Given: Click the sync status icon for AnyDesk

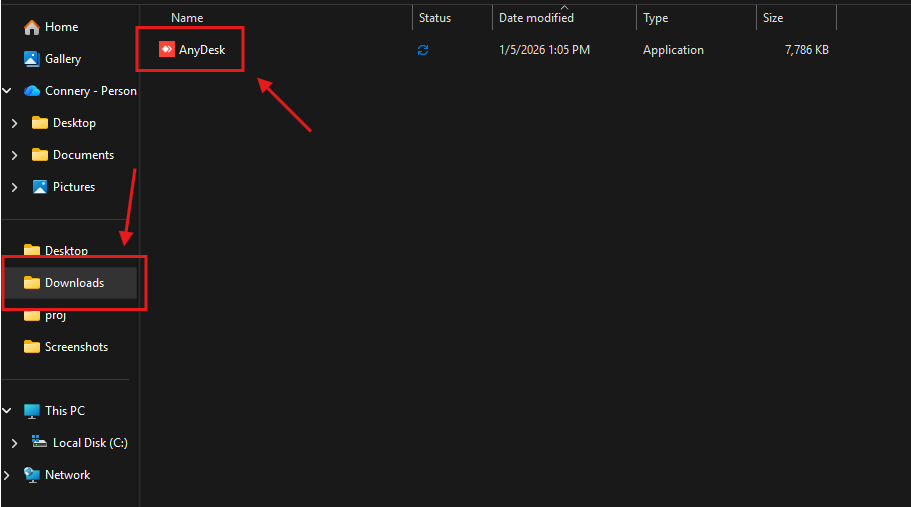Looking at the screenshot, I should [x=423, y=50].
